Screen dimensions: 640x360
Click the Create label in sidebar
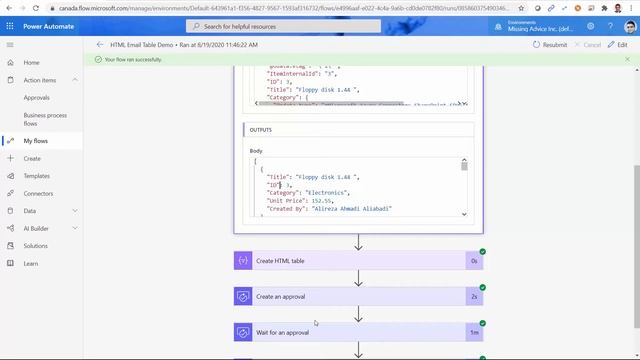(32, 158)
